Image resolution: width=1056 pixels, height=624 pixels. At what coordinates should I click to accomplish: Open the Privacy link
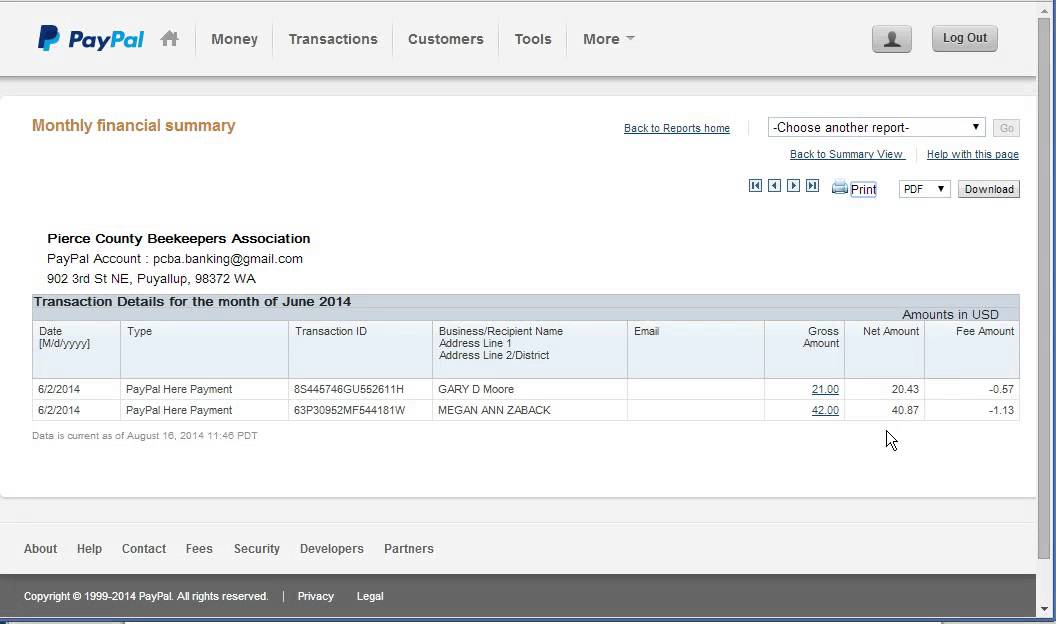(315, 596)
